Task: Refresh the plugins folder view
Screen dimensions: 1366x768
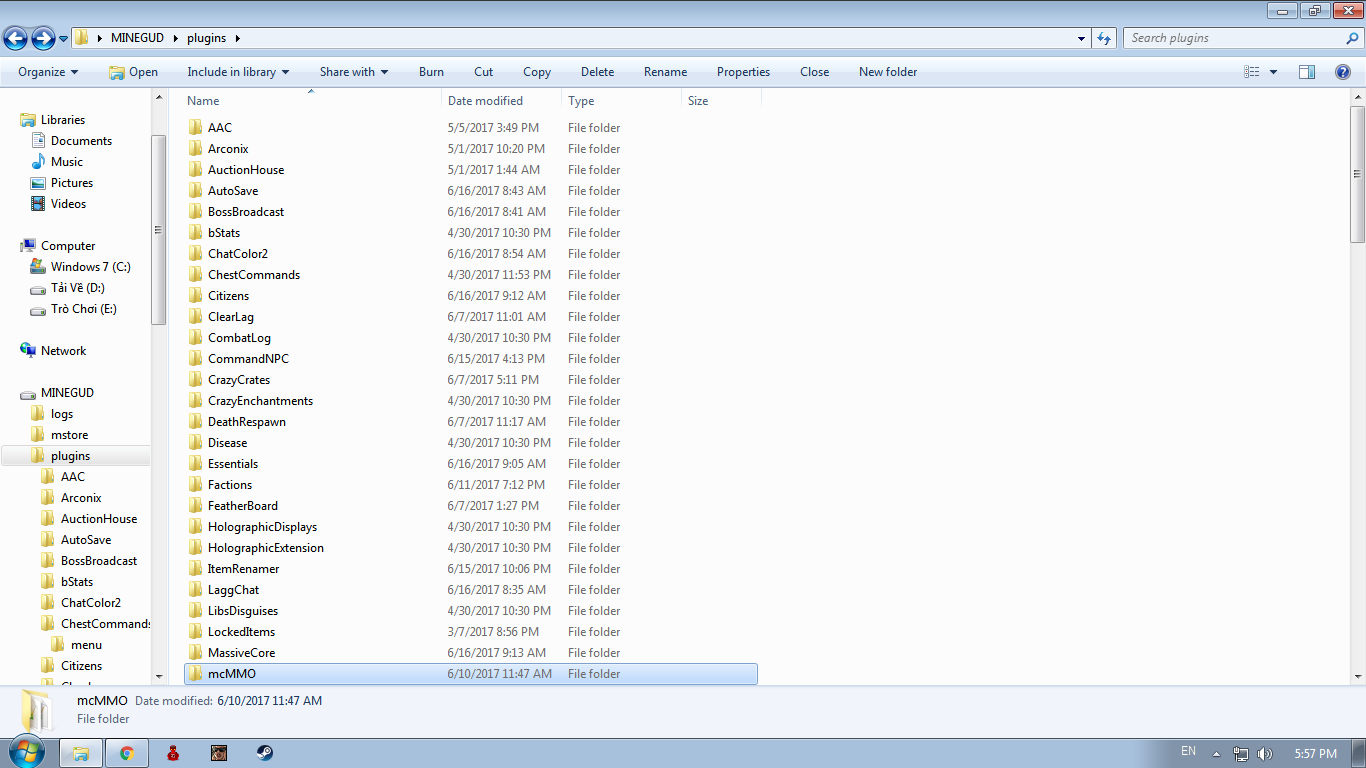Action: pos(1104,39)
